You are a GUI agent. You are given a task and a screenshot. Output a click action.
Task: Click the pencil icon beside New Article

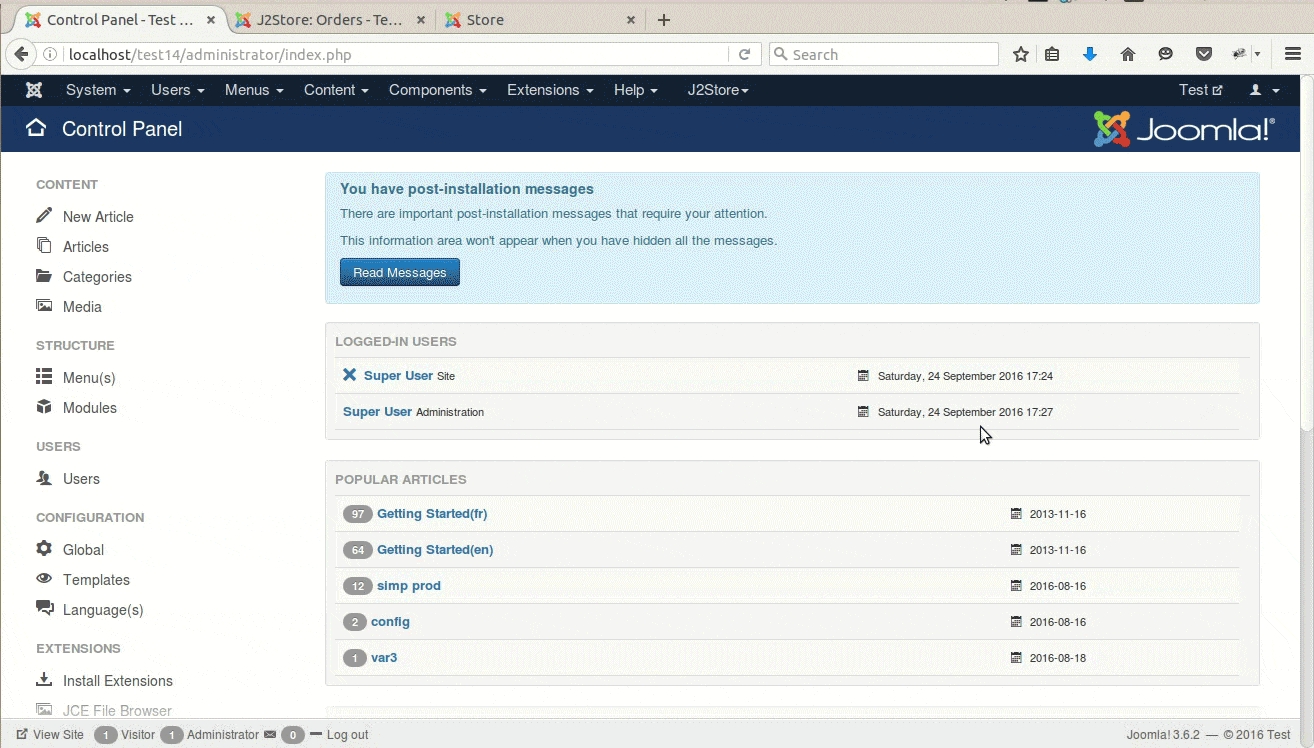[44, 216]
